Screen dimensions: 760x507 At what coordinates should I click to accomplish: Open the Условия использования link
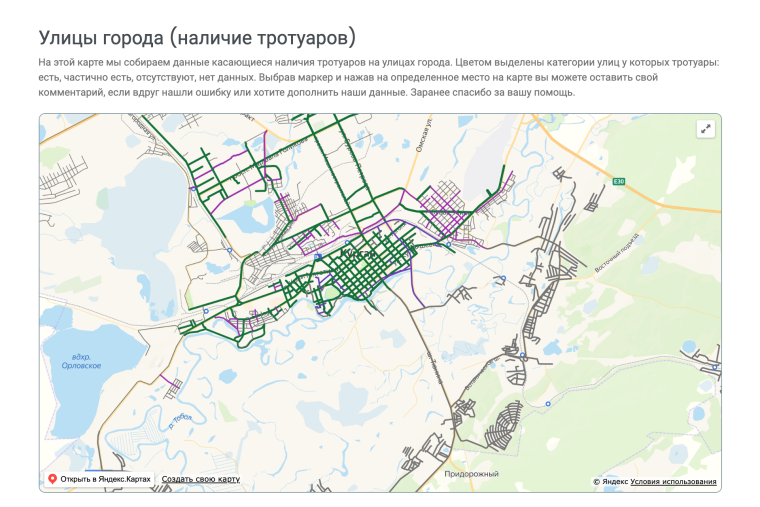pyautogui.click(x=673, y=481)
